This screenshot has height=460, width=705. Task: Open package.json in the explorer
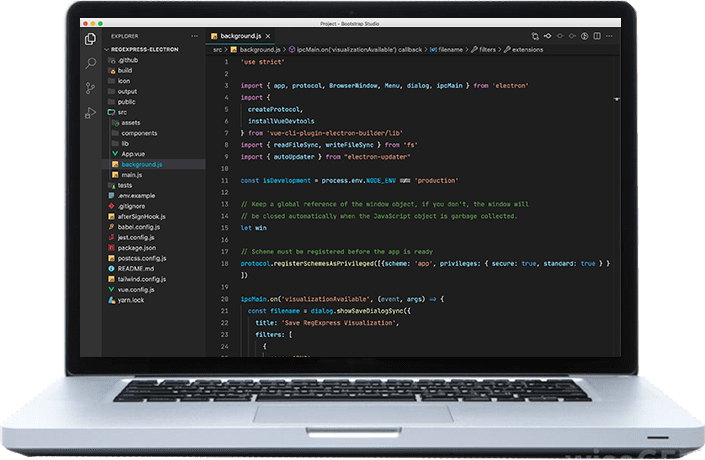click(x=138, y=246)
